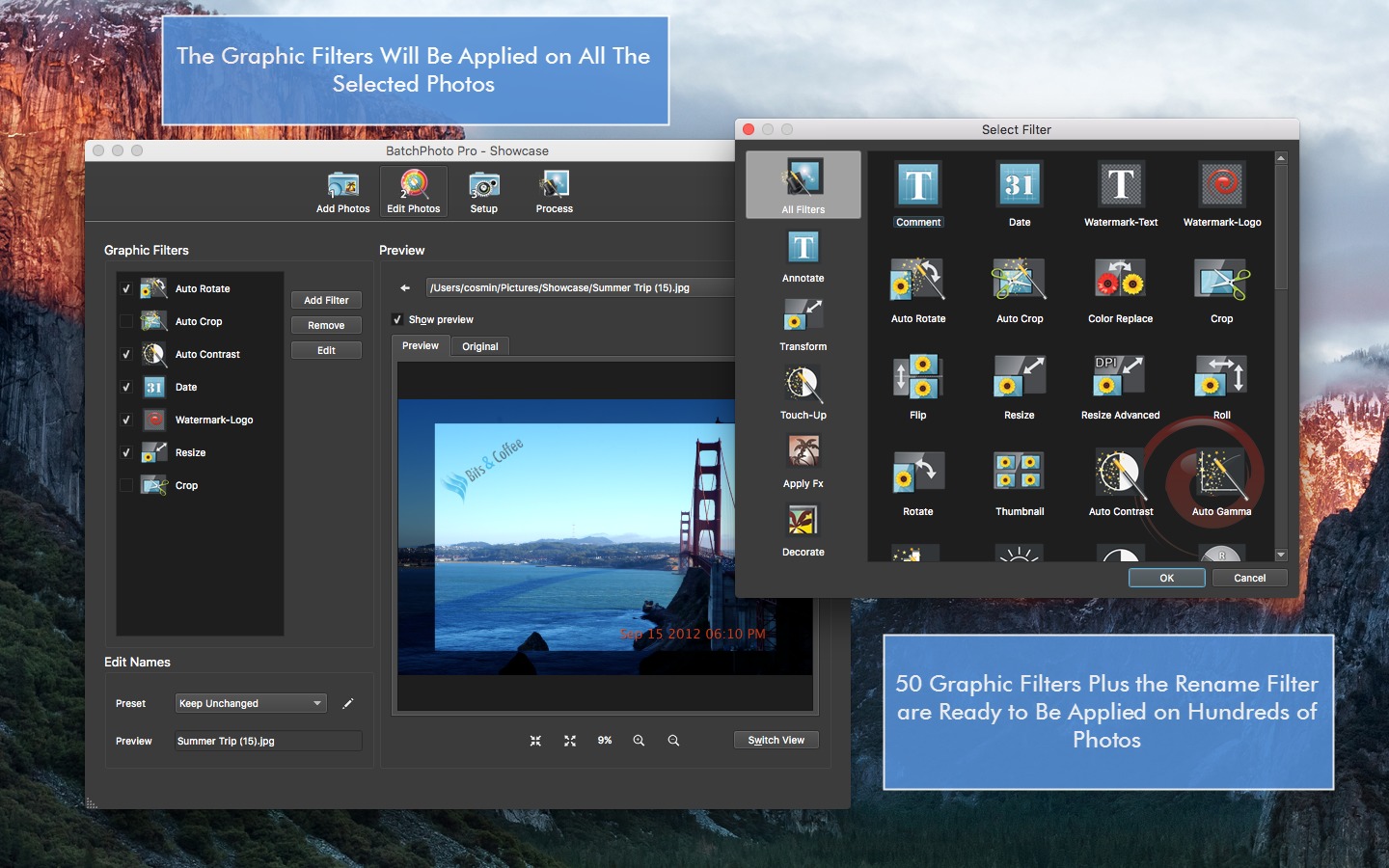Select the Color Replace filter icon

[1120, 281]
